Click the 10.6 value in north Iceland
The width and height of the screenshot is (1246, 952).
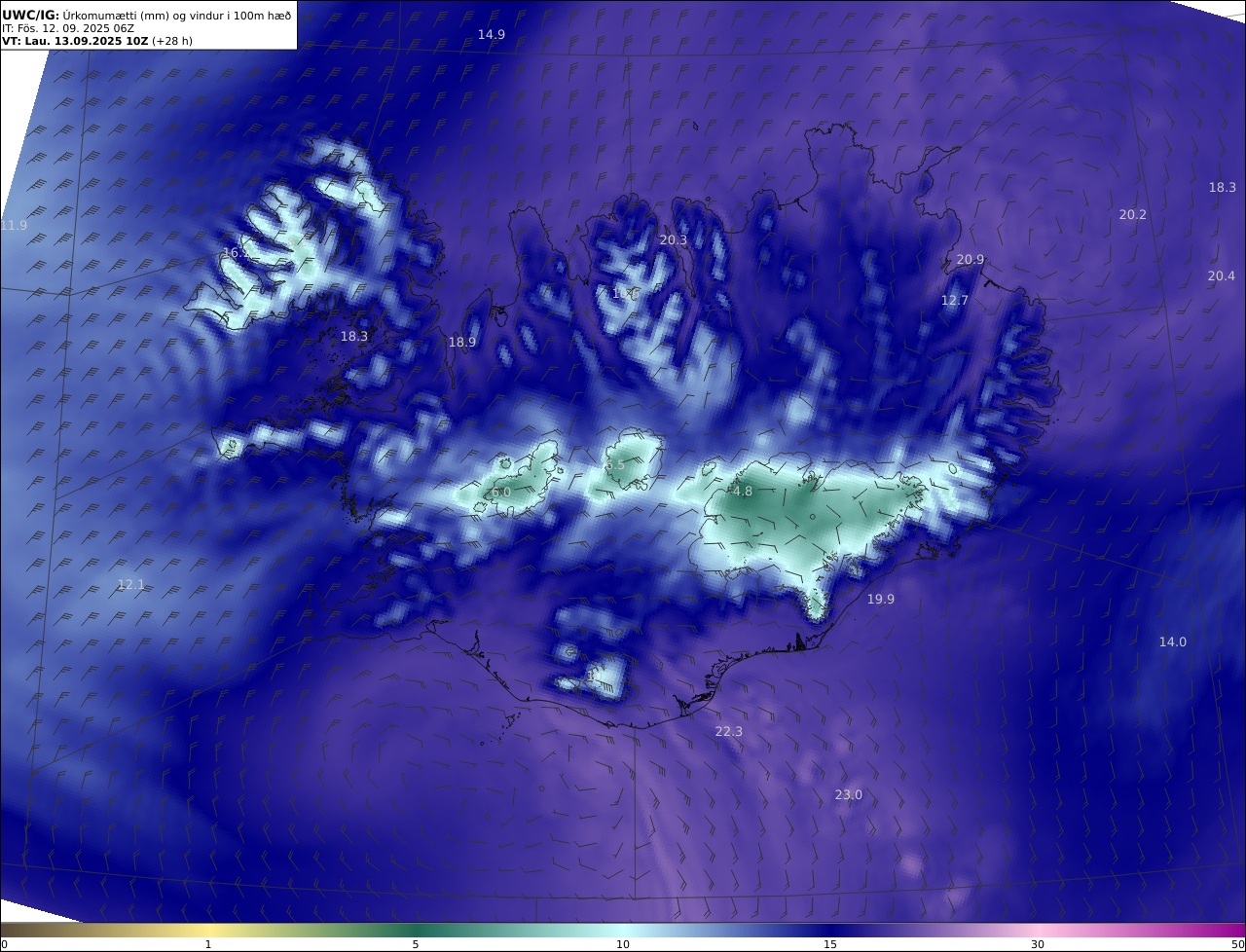click(625, 293)
